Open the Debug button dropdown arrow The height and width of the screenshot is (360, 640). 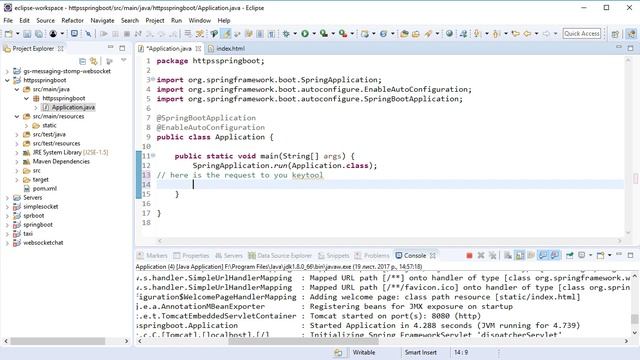pyautogui.click(x=295, y=34)
